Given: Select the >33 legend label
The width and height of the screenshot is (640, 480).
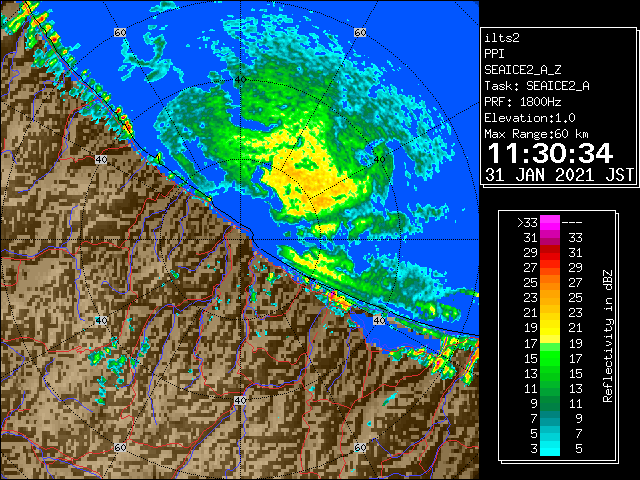Looking at the screenshot, I should point(527,223).
